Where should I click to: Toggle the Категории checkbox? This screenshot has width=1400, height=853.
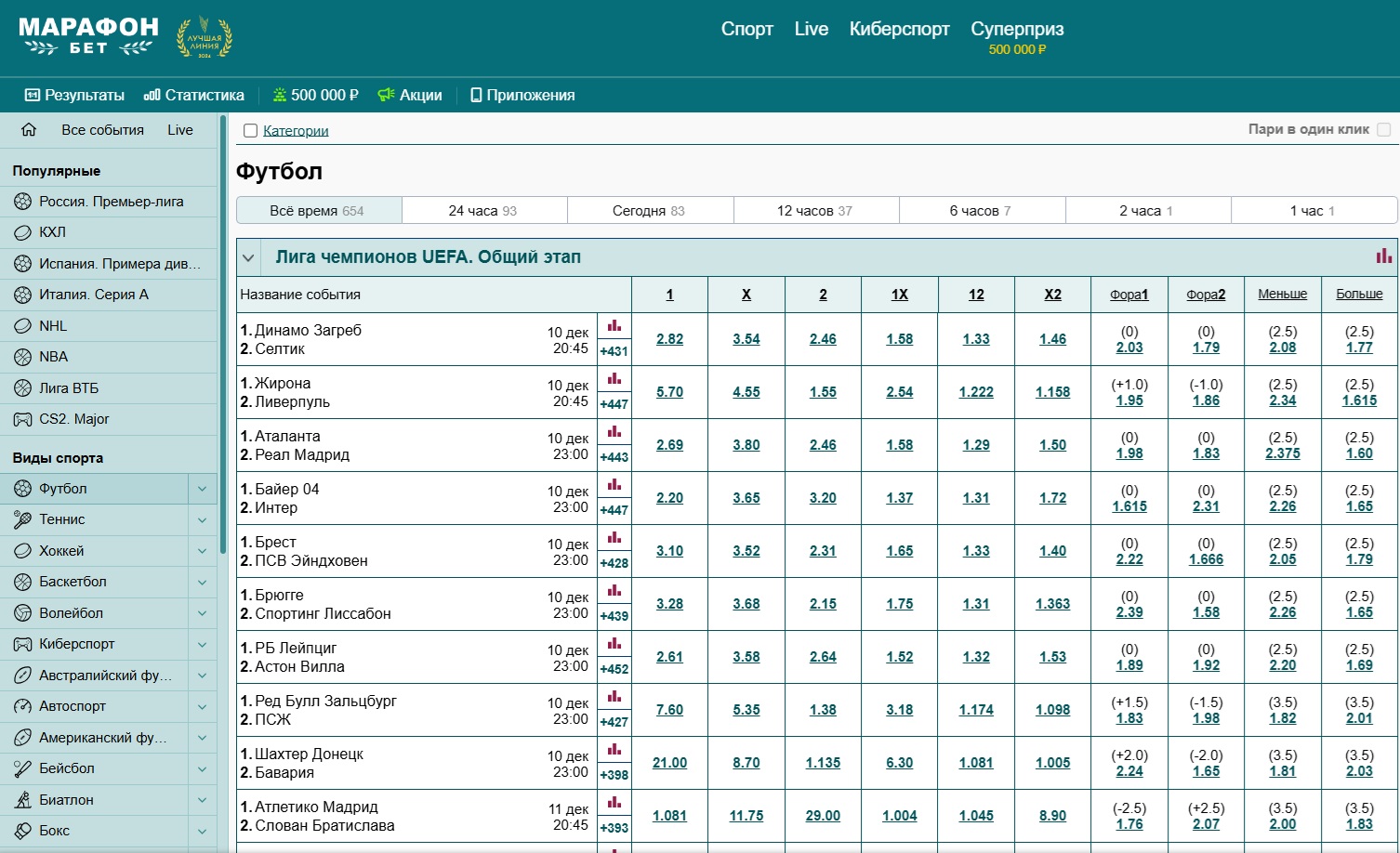point(250,131)
